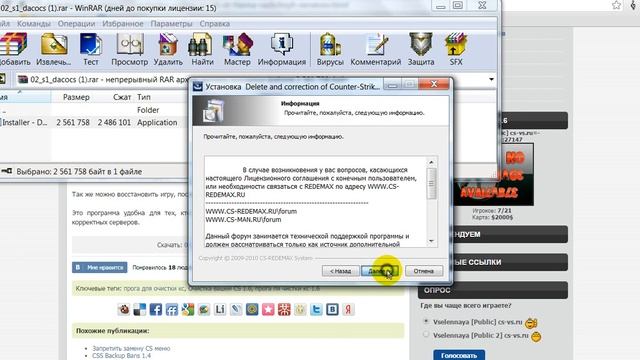
Task: Share page via the ladybug icon
Action: click(124, 309)
